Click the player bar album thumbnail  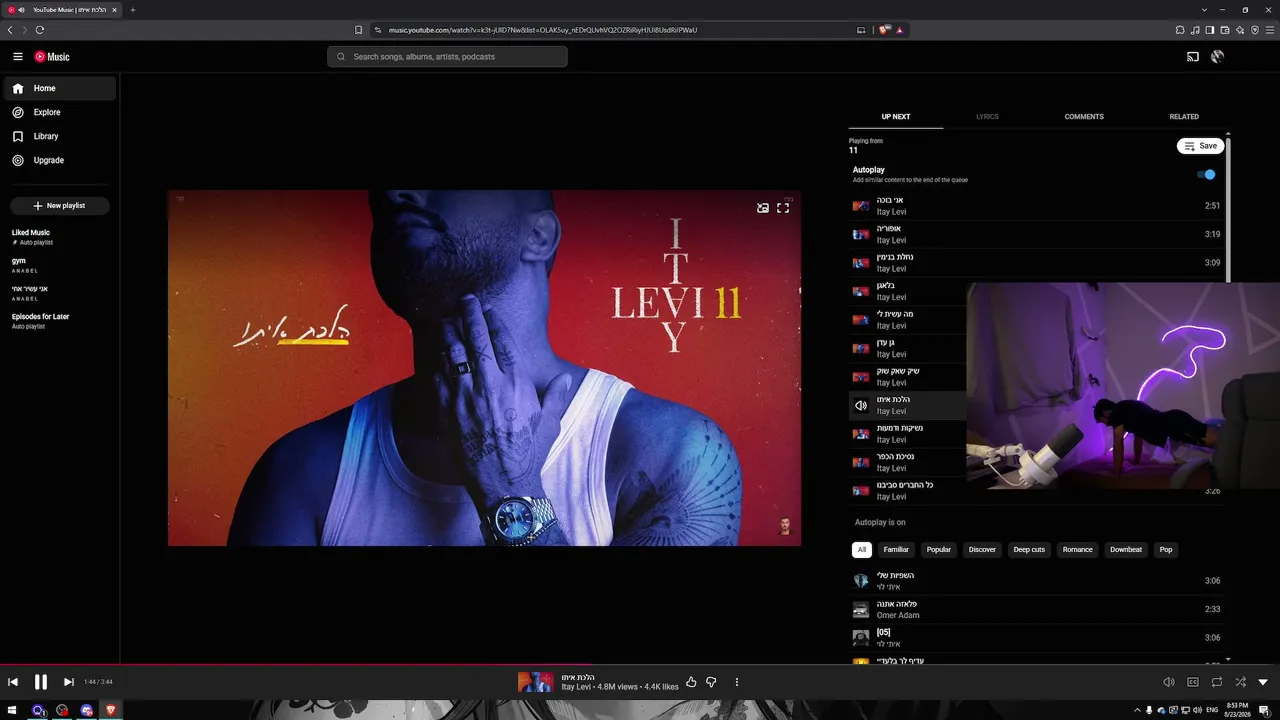point(536,682)
